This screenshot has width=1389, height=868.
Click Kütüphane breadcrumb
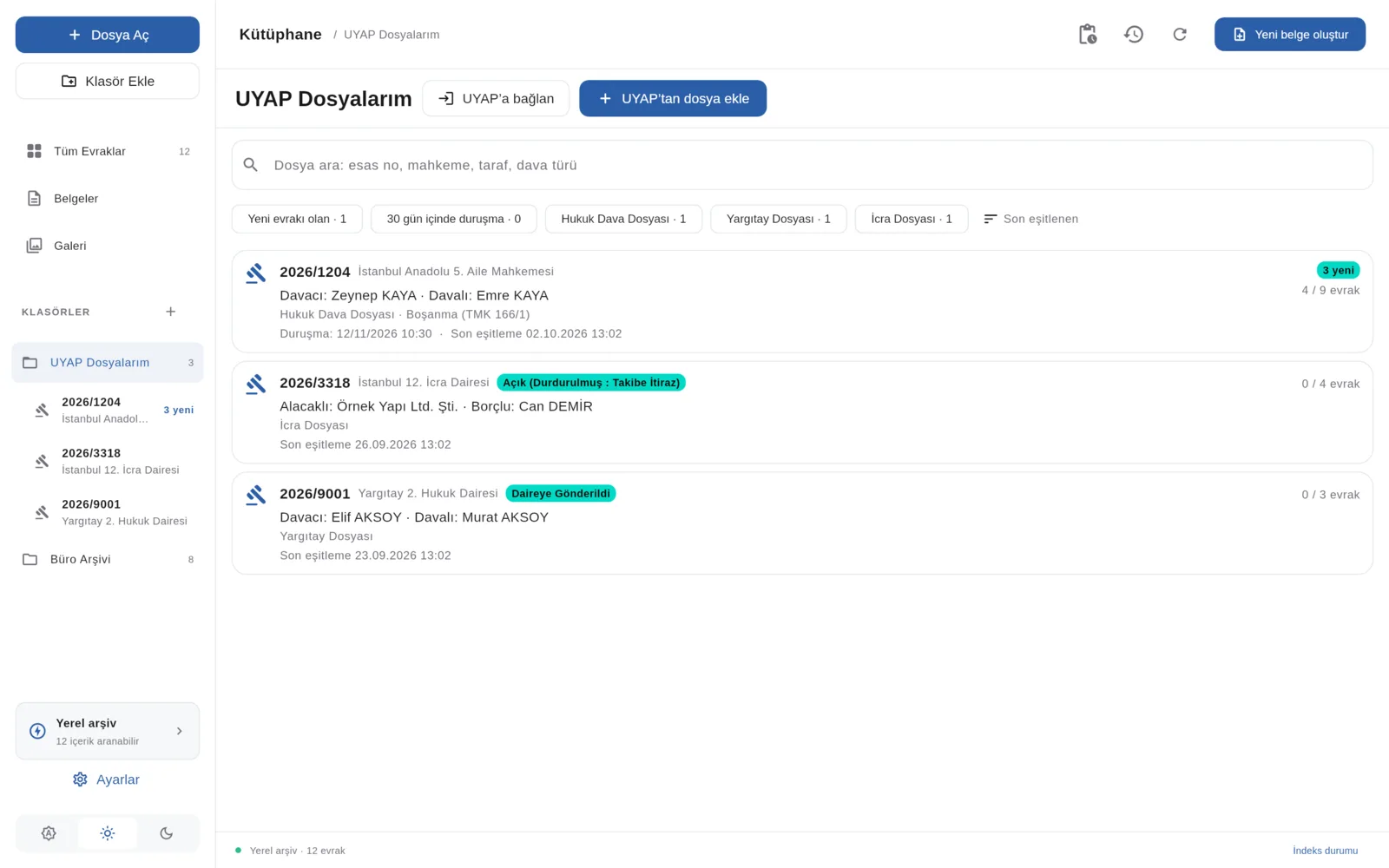click(x=280, y=35)
